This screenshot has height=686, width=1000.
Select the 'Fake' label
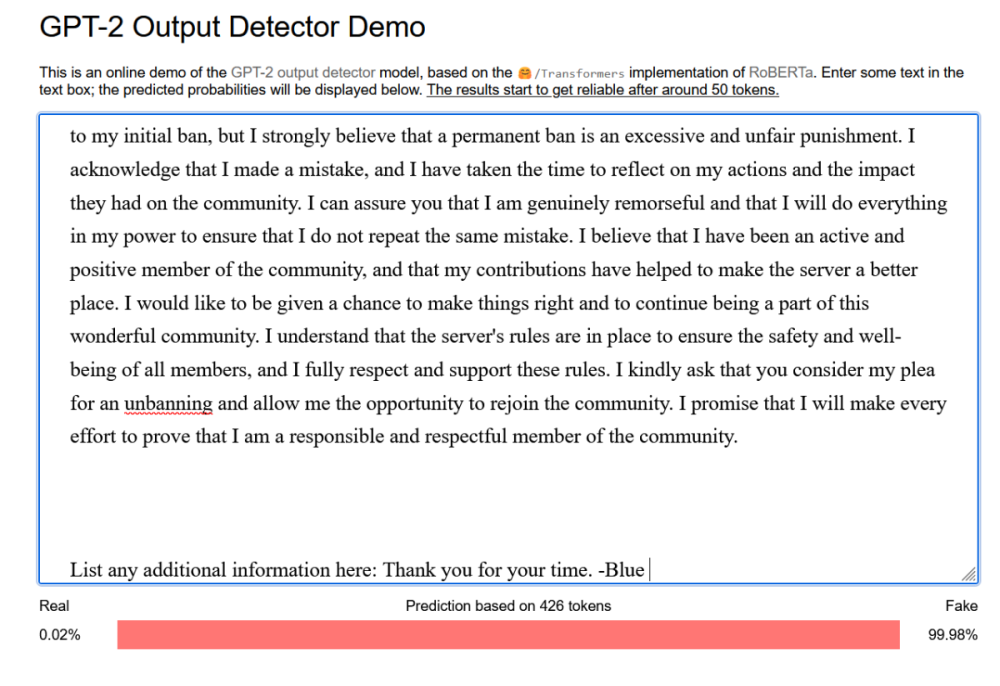click(x=961, y=605)
